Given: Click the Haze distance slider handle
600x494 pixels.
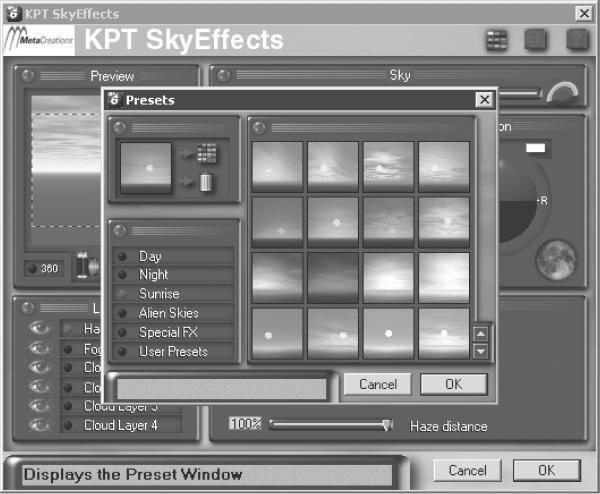Looking at the screenshot, I should (x=388, y=425).
